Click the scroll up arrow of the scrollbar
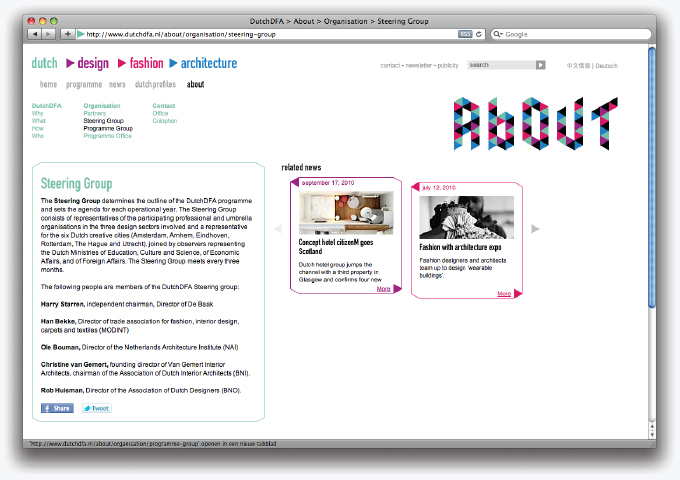This screenshot has width=680, height=480. click(x=652, y=427)
